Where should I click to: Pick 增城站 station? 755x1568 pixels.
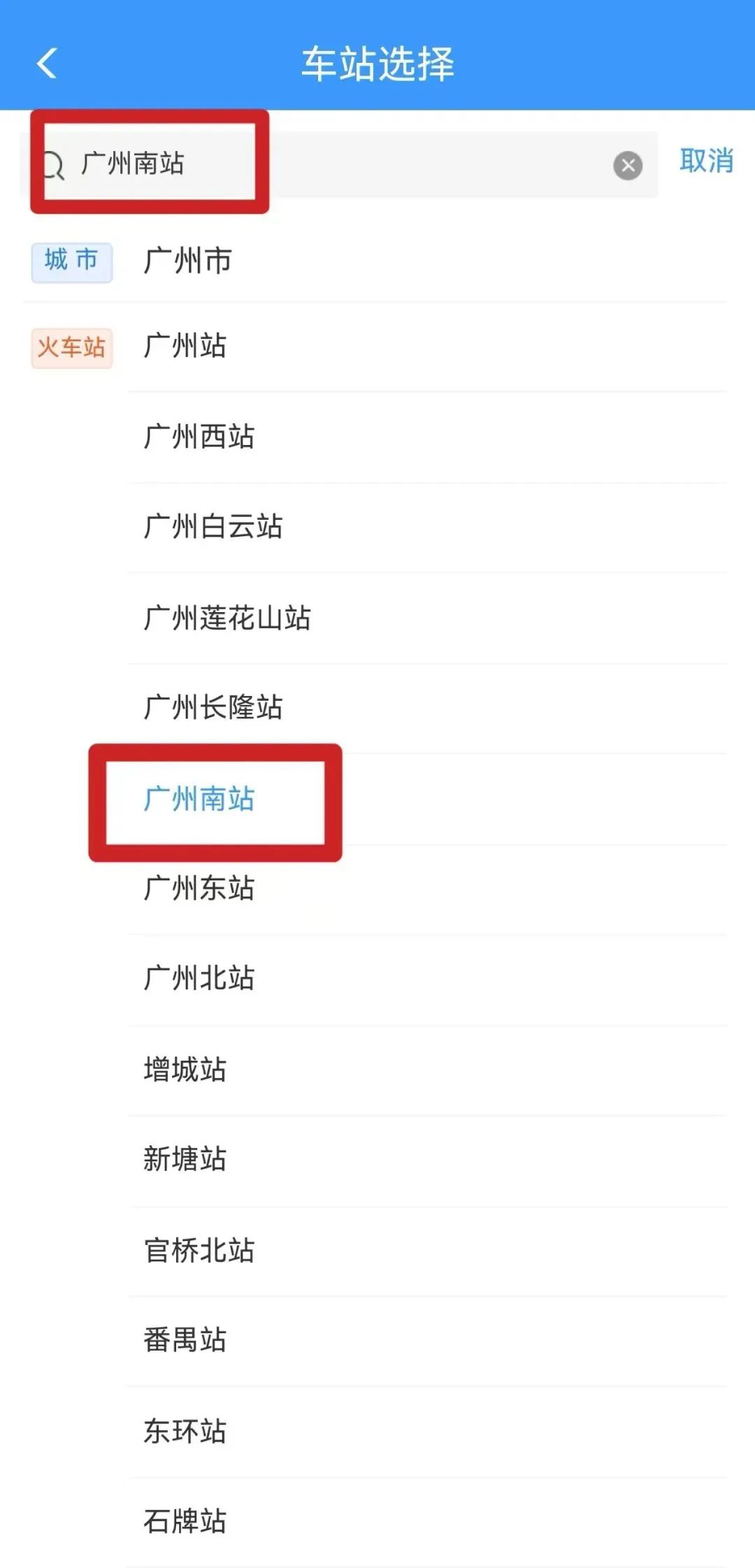coord(185,1070)
